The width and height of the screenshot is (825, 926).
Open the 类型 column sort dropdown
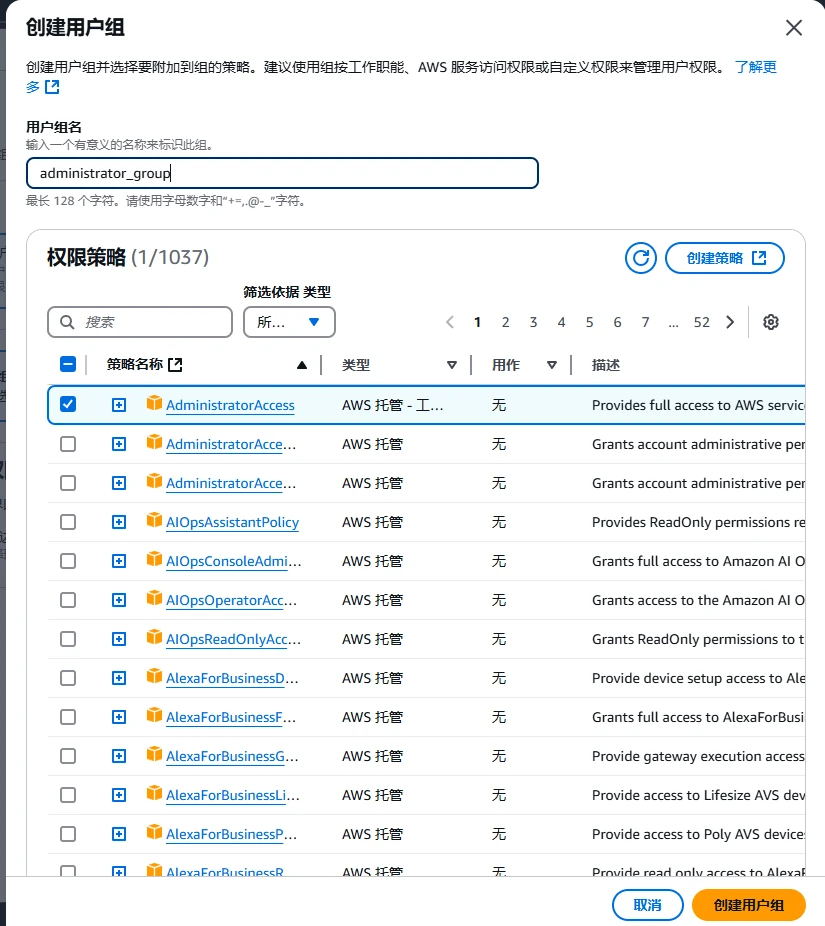pos(452,365)
